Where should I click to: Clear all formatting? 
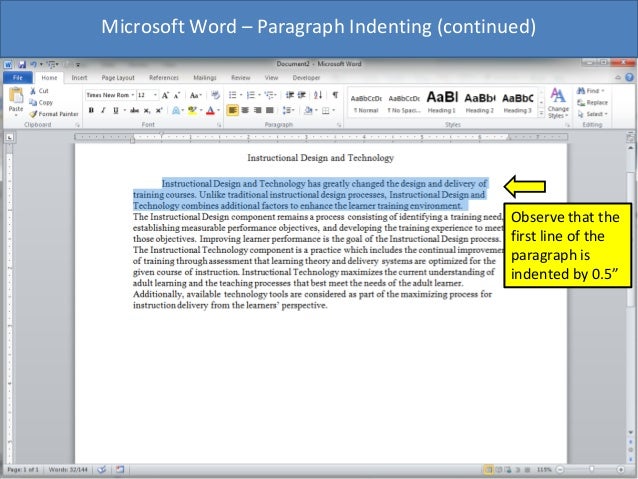215,95
